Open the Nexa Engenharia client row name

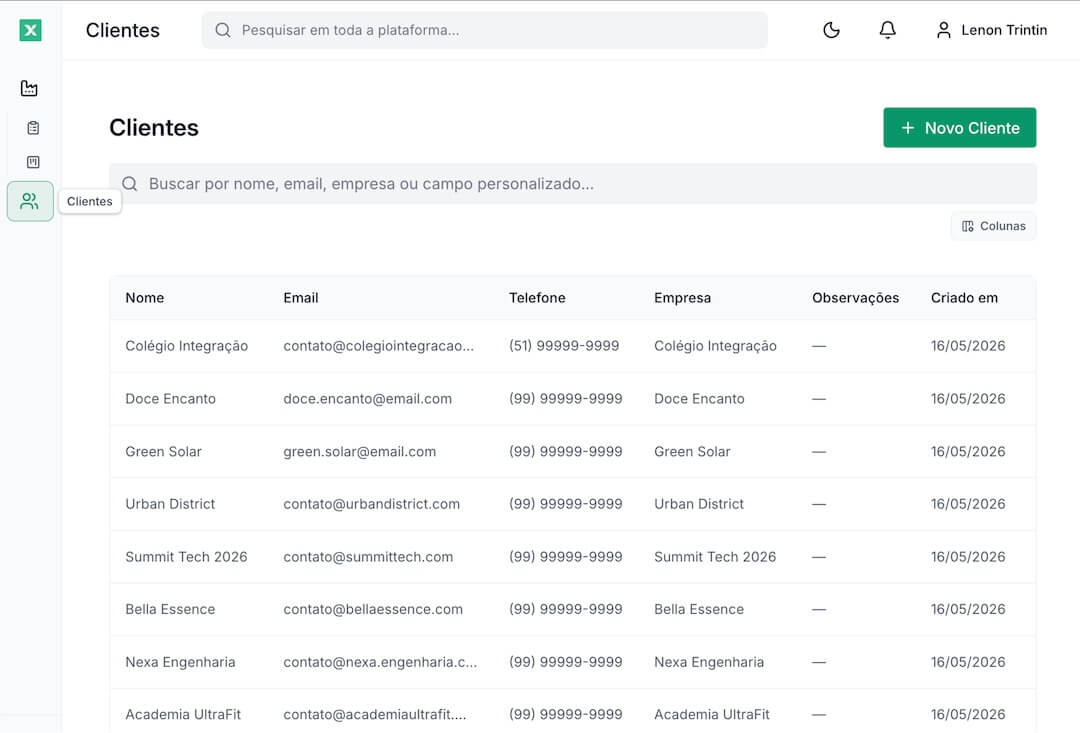(180, 662)
